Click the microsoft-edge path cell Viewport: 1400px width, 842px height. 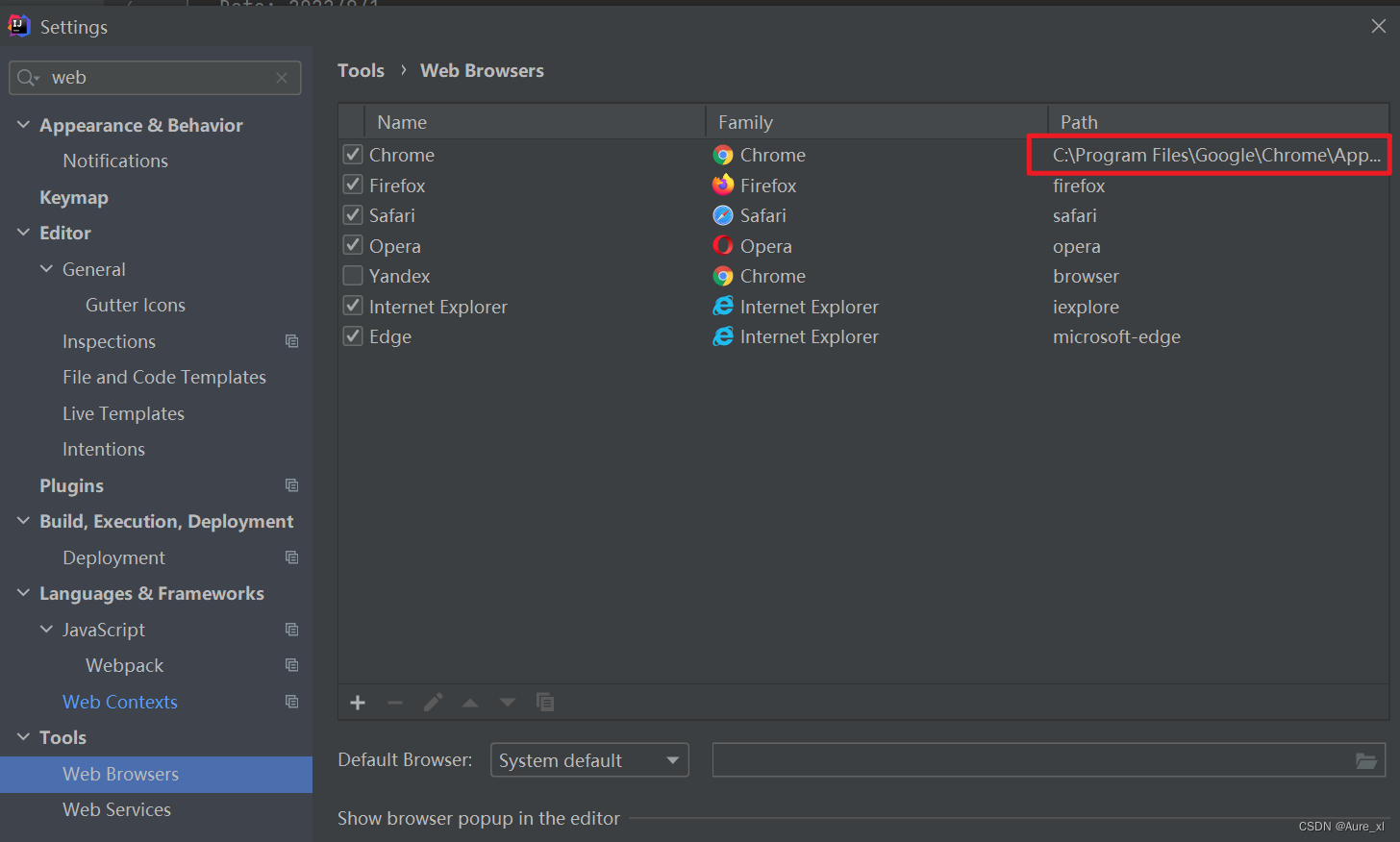pos(1218,336)
